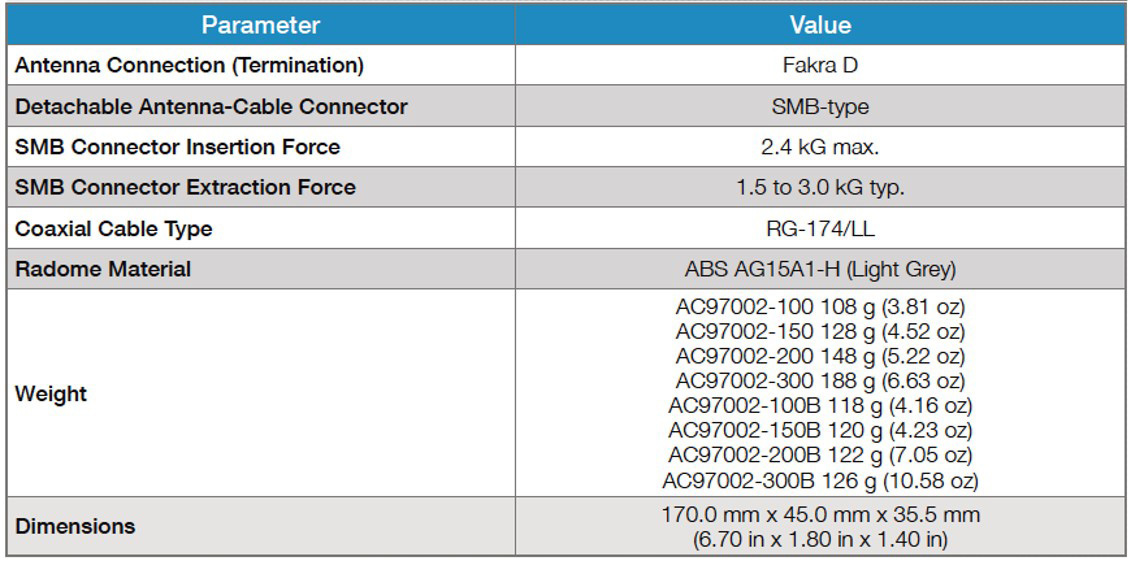Select the Dimensions row label
This screenshot has height=561, width=1130.
(x=75, y=526)
